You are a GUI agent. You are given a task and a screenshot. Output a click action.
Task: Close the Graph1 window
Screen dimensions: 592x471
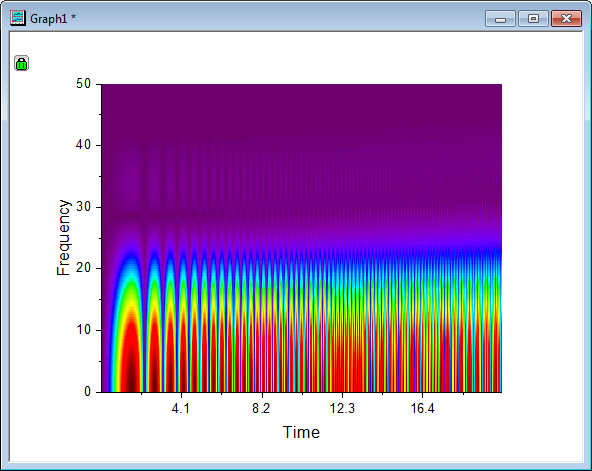coord(566,18)
